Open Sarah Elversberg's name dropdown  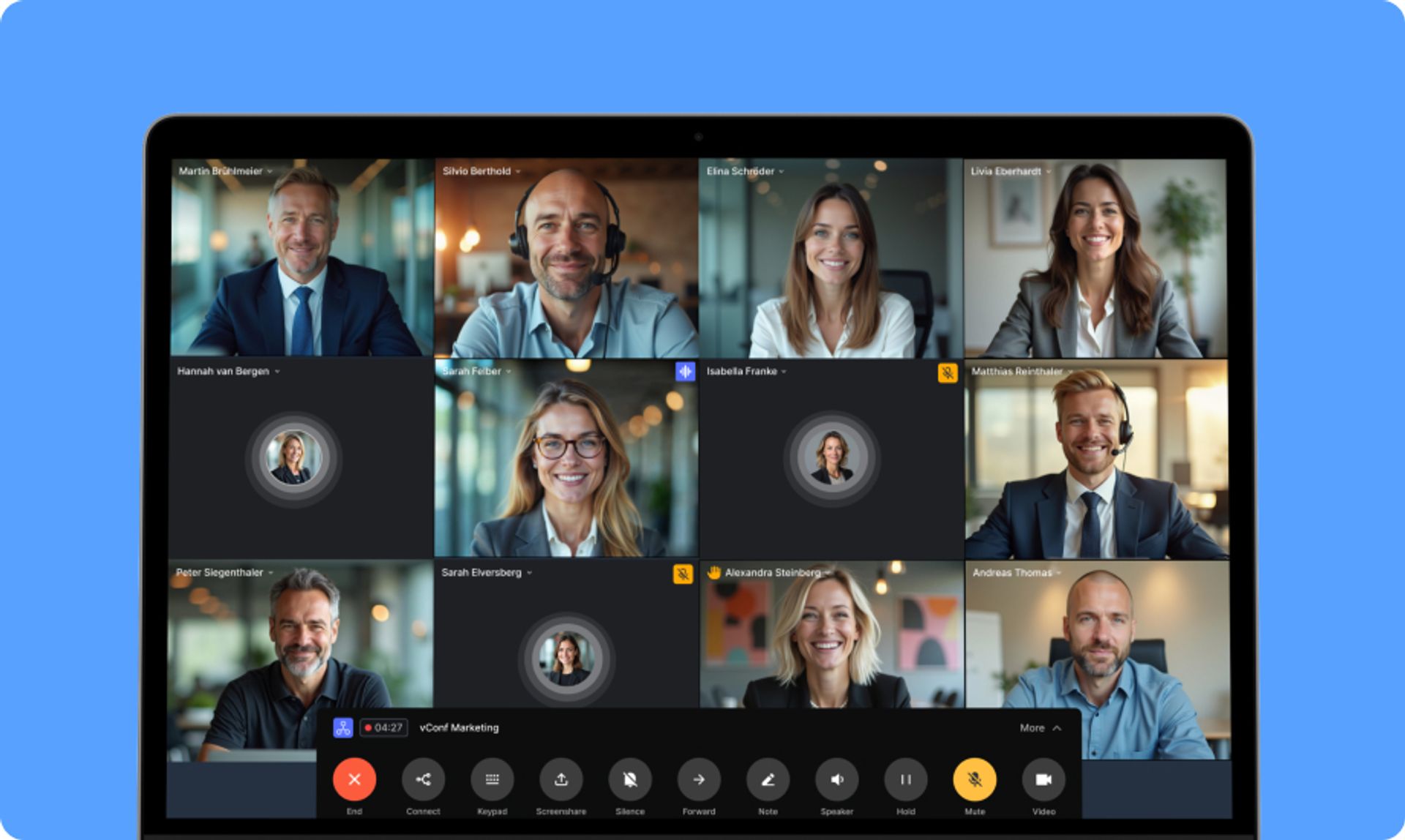(x=529, y=573)
